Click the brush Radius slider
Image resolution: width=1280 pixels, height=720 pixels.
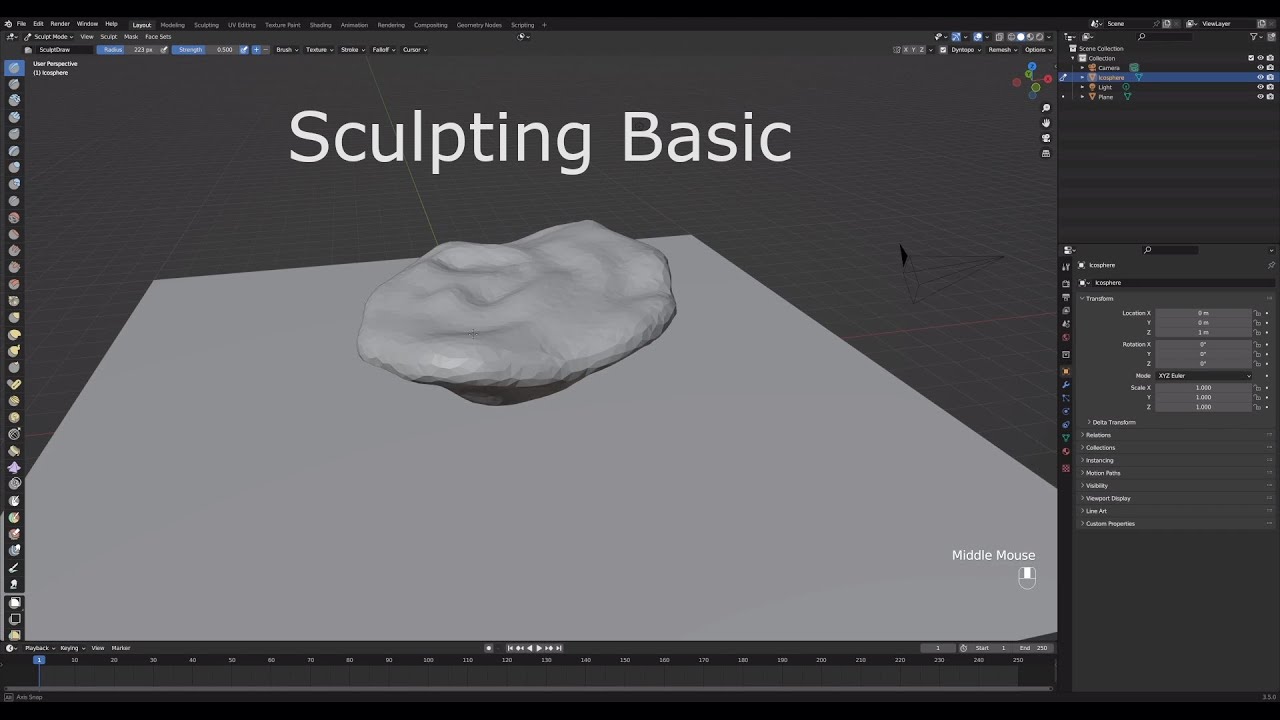point(127,49)
